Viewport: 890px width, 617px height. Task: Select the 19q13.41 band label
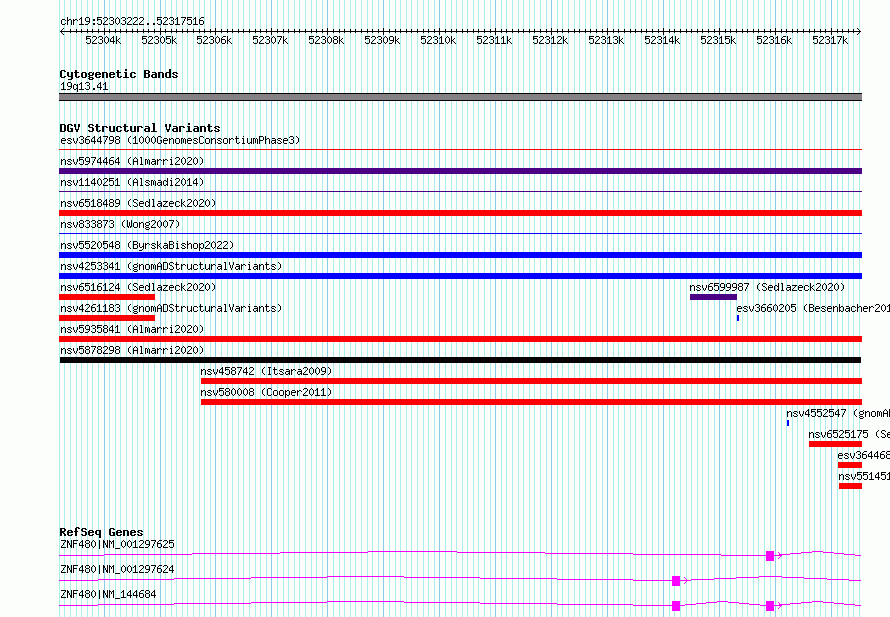click(84, 86)
